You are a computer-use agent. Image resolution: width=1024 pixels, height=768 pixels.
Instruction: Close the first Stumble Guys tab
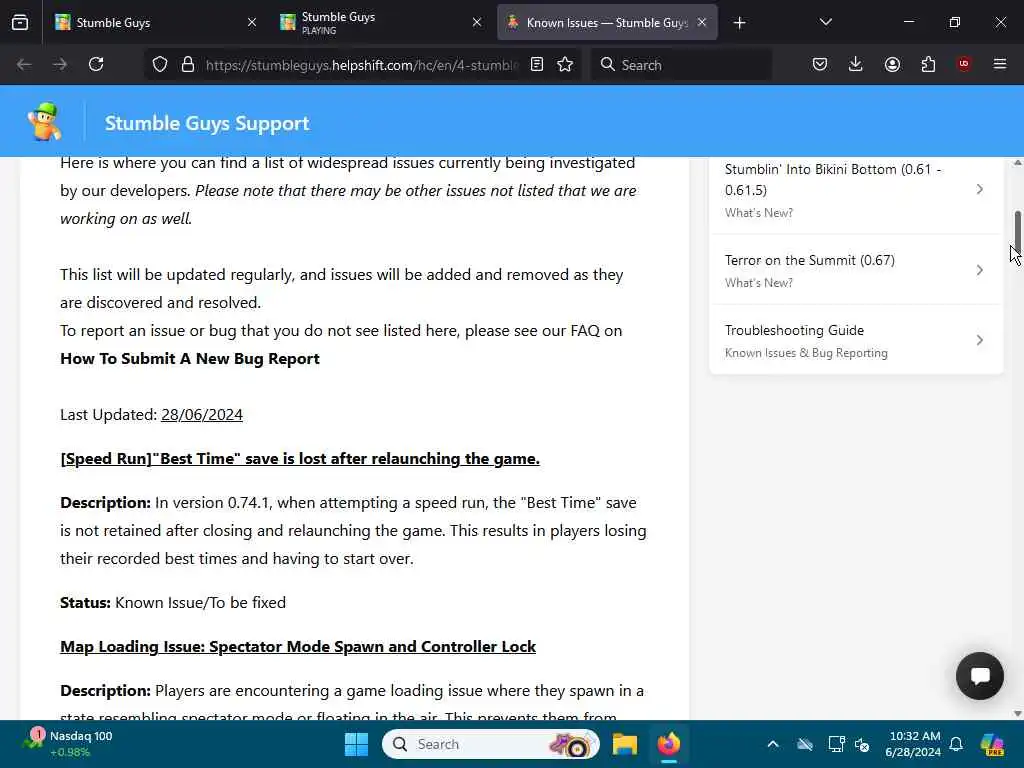click(x=252, y=23)
